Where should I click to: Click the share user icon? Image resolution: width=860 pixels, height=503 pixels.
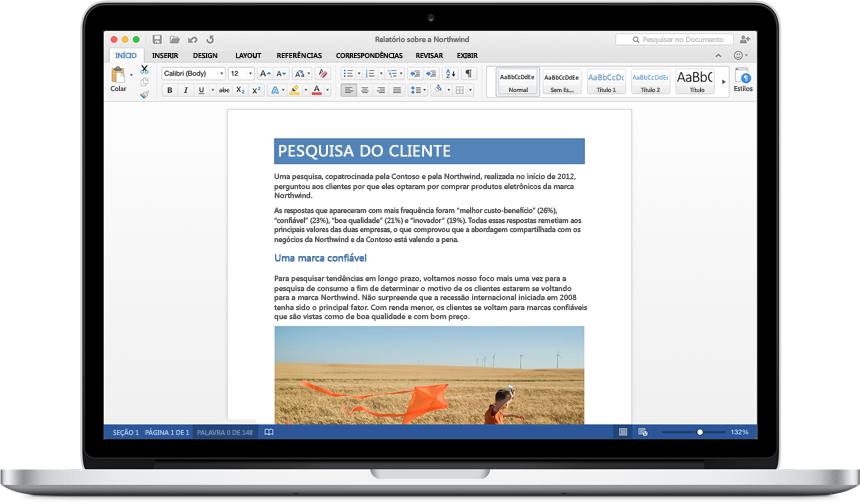pos(745,39)
